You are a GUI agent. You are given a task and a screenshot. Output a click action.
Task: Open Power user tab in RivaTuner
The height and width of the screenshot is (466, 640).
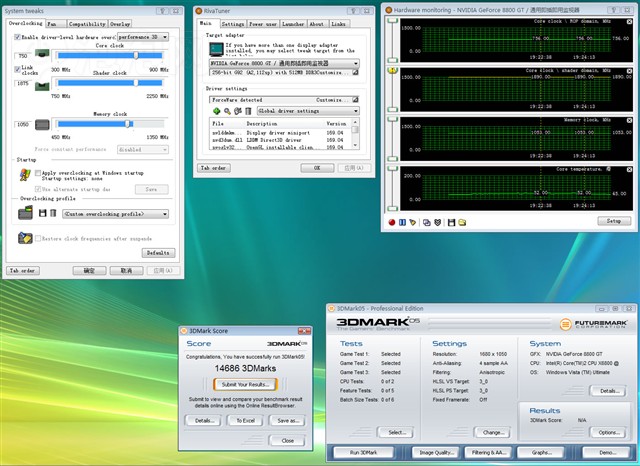(262, 24)
